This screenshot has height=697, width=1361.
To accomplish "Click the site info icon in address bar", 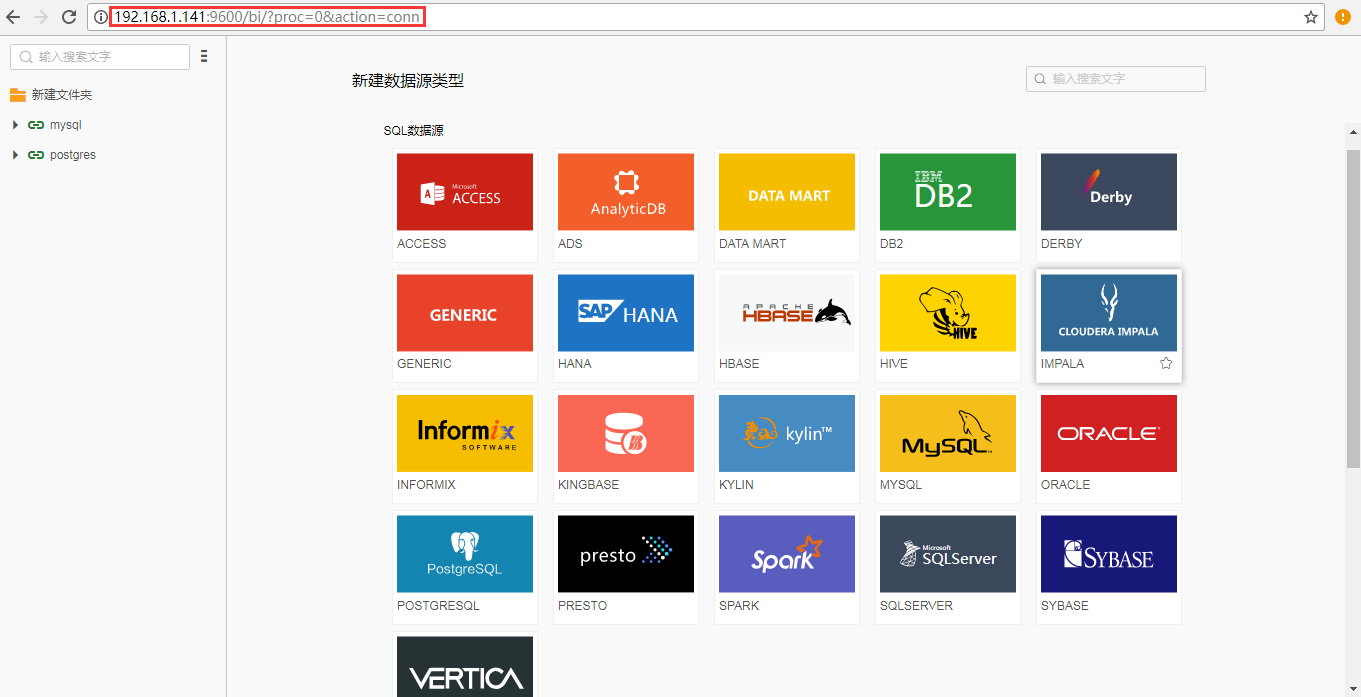I will coord(100,17).
